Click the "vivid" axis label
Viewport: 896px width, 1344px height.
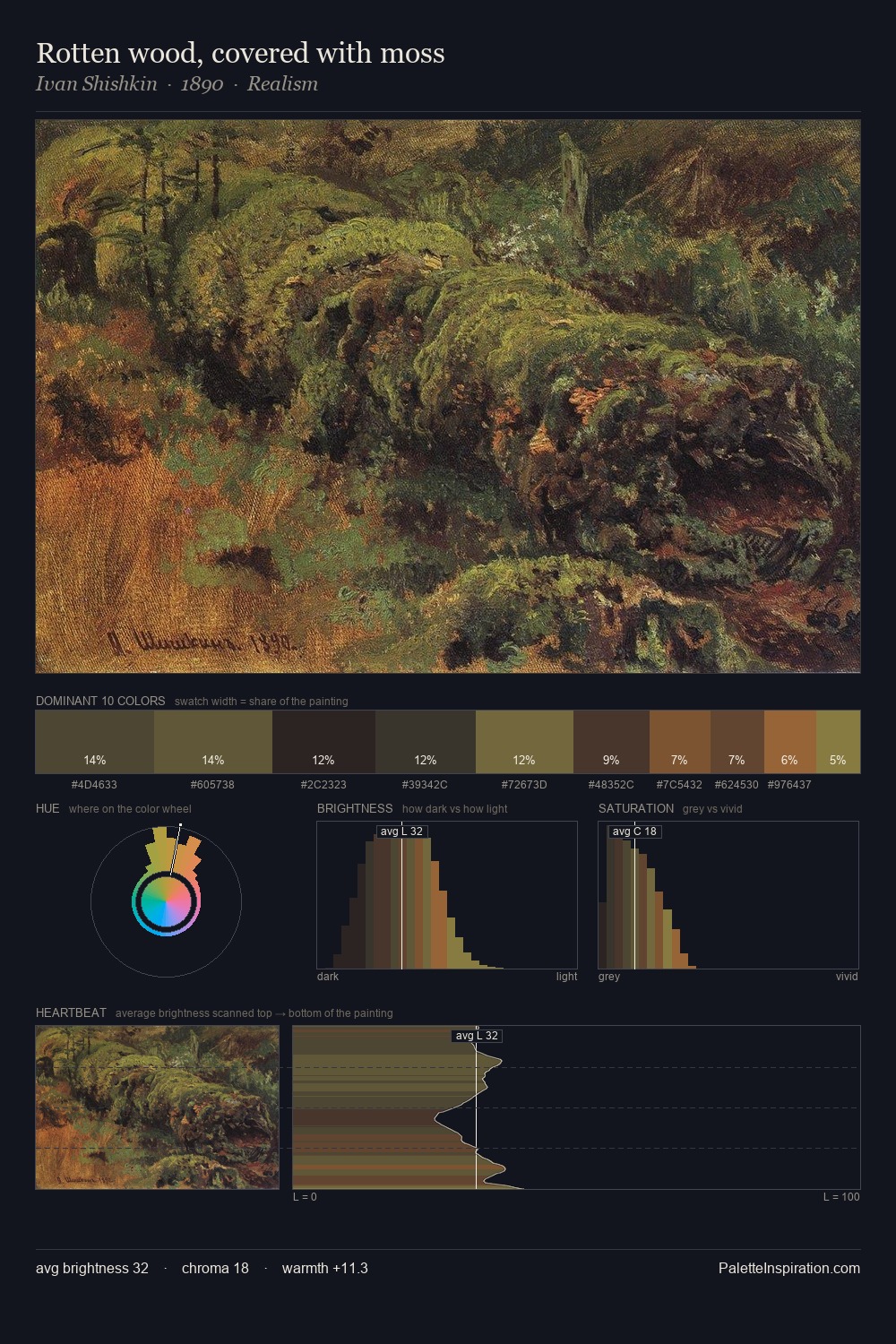(x=847, y=977)
